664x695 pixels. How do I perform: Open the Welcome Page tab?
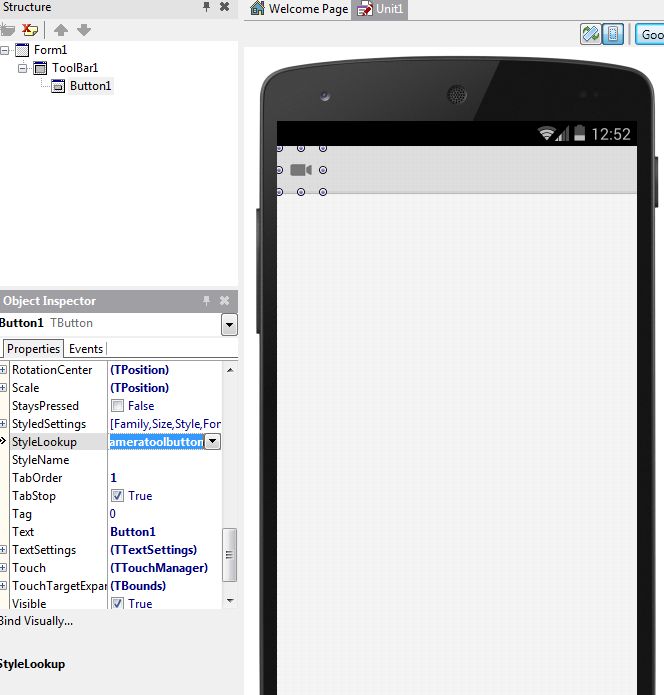tap(300, 9)
